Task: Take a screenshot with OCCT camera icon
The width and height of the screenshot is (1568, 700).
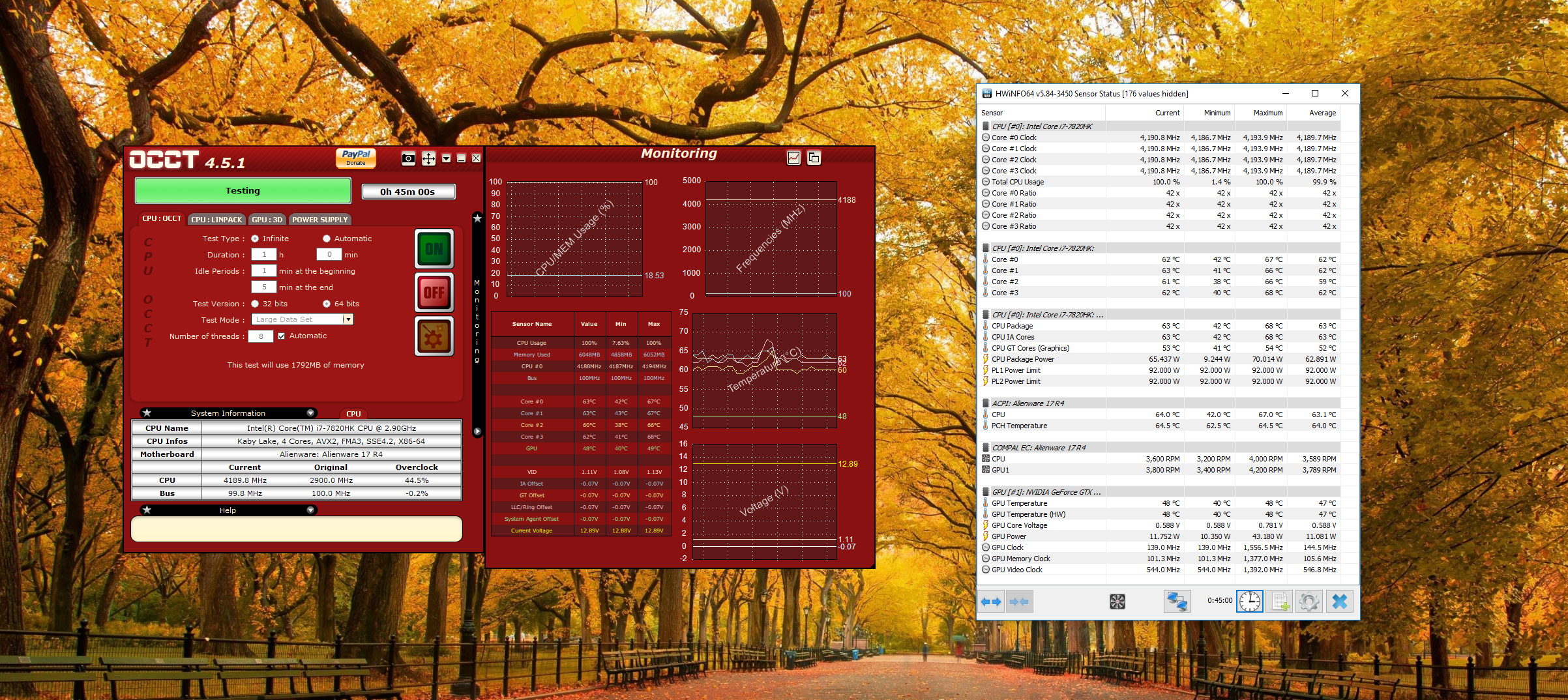Action: pyautogui.click(x=408, y=158)
